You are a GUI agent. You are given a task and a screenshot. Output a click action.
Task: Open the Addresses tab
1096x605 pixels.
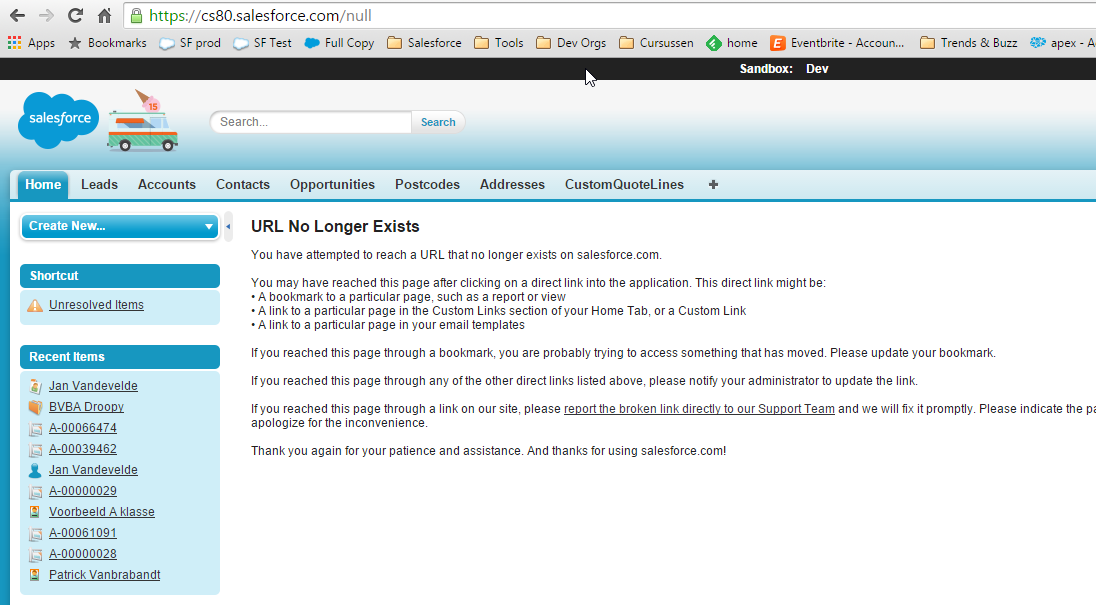point(512,184)
